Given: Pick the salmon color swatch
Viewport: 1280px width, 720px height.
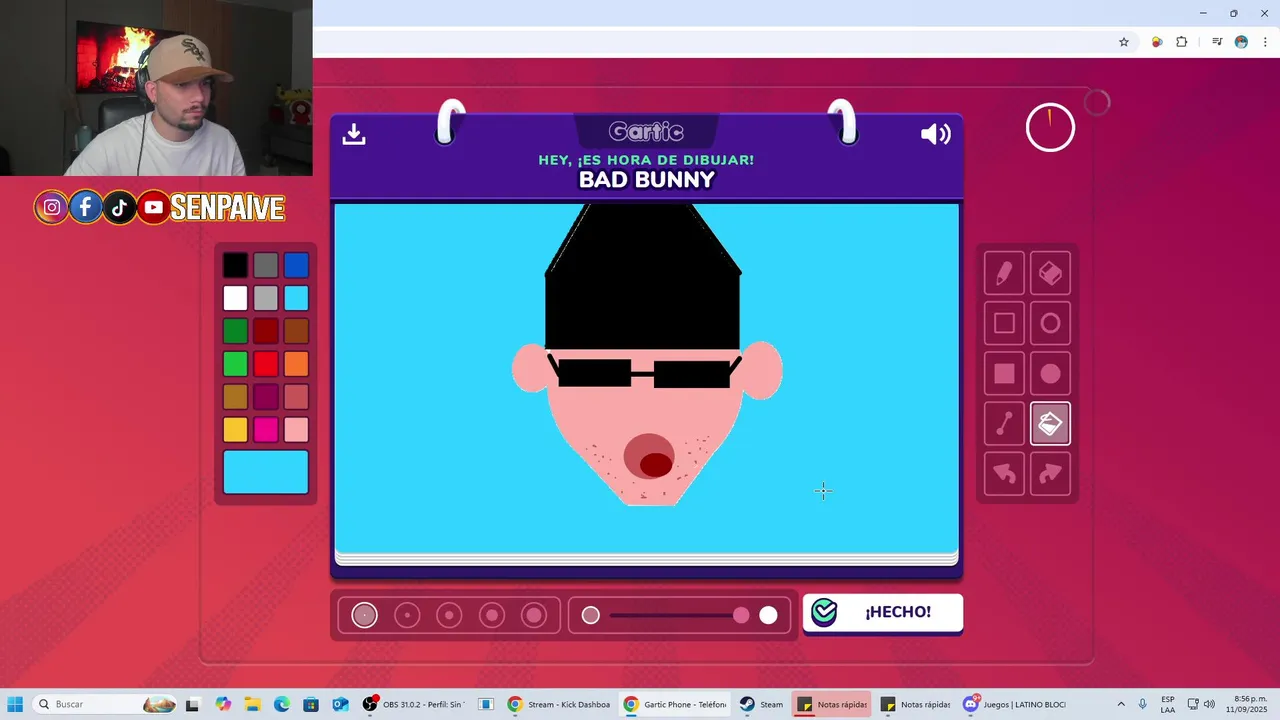Looking at the screenshot, I should 296,397.
